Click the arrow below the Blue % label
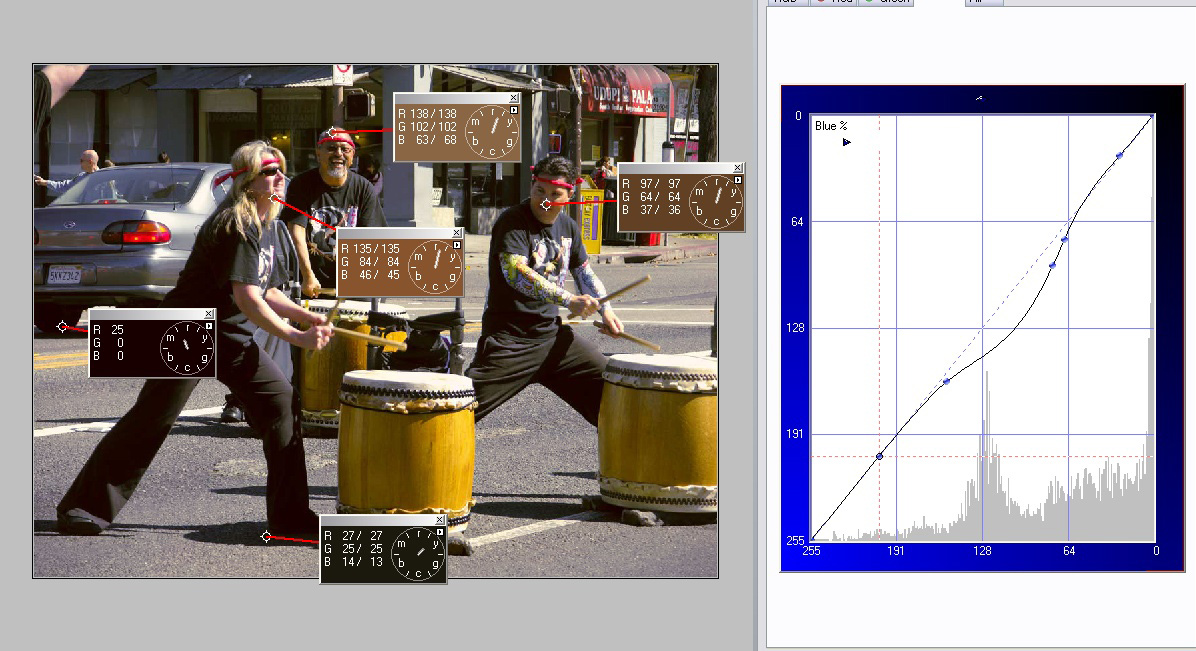This screenshot has height=651, width=1196. point(847,142)
